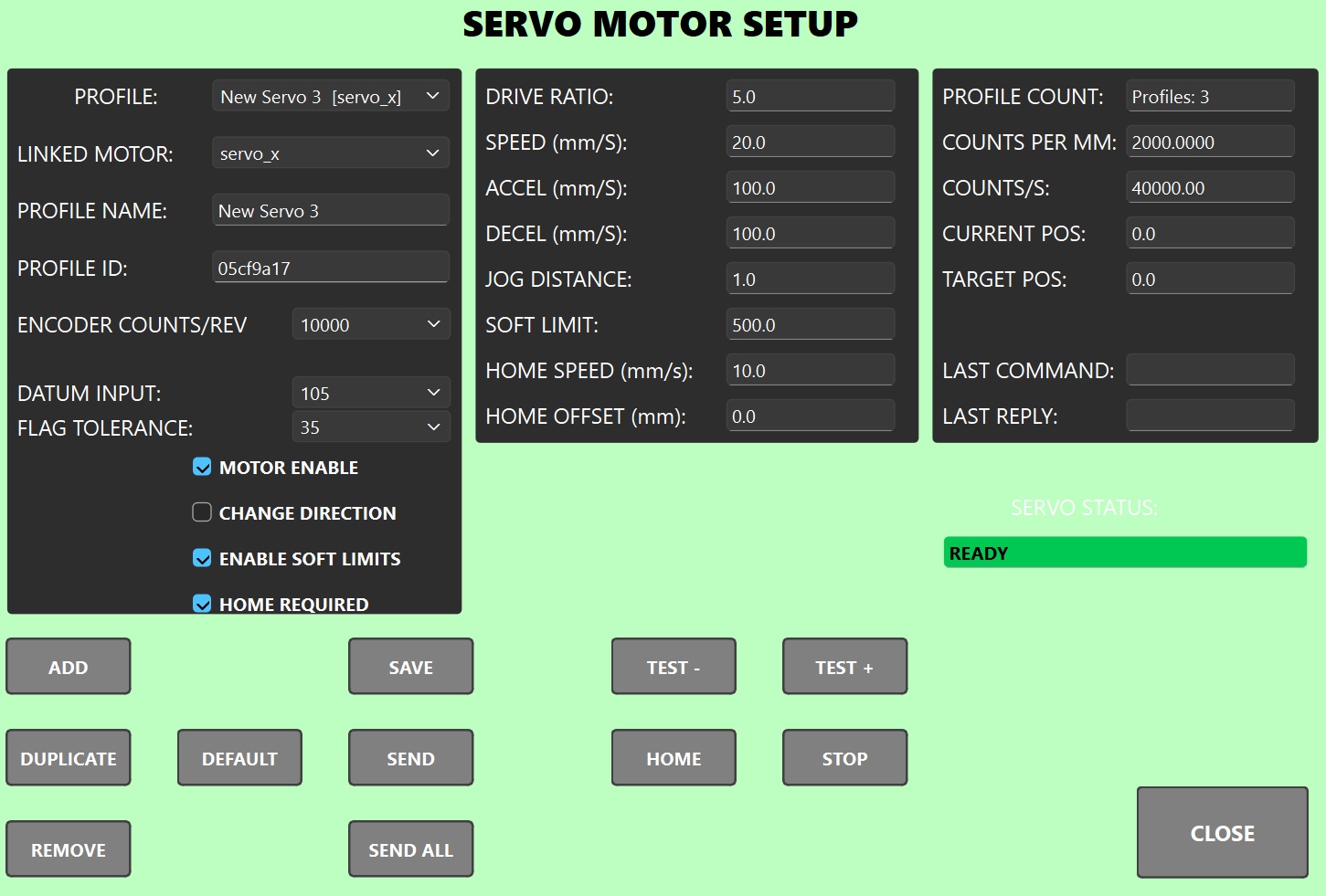
Task: Click the HOME button
Action: [674, 758]
